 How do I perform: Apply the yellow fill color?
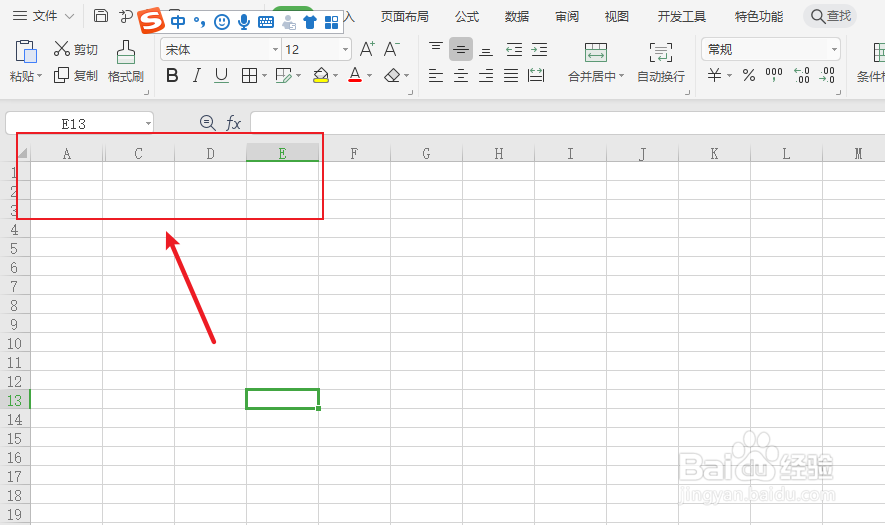(x=321, y=75)
